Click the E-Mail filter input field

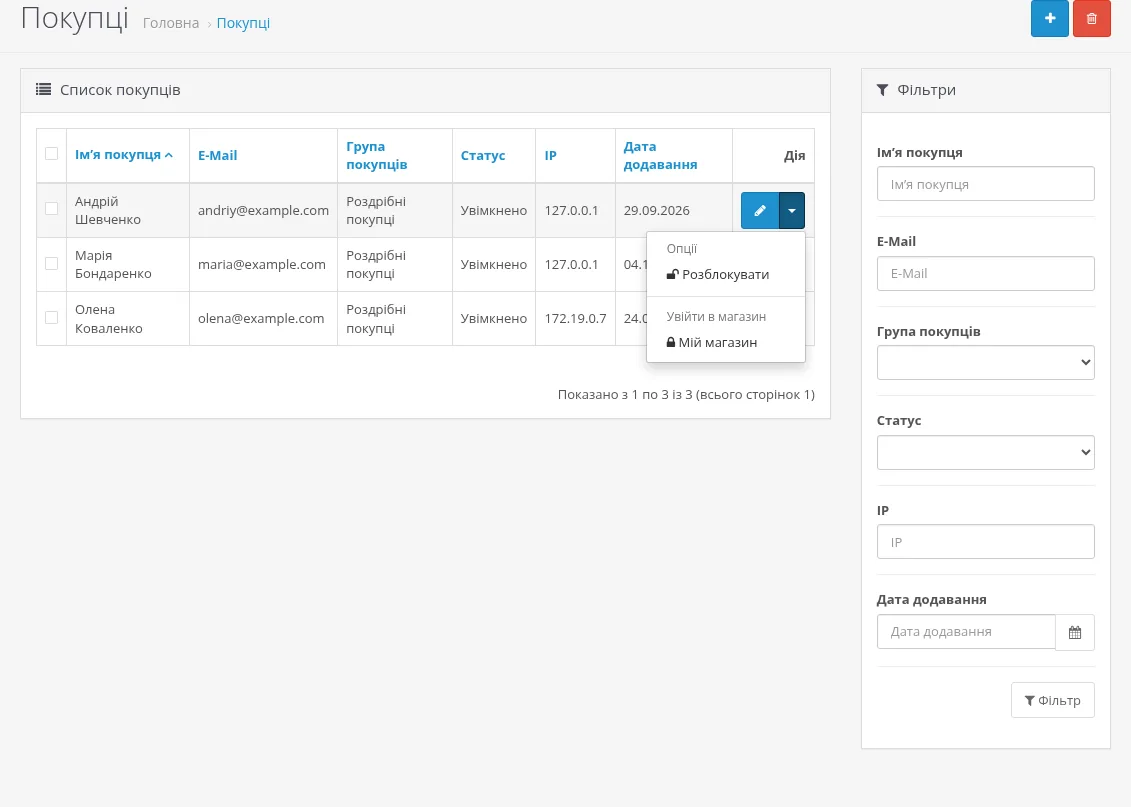point(985,273)
